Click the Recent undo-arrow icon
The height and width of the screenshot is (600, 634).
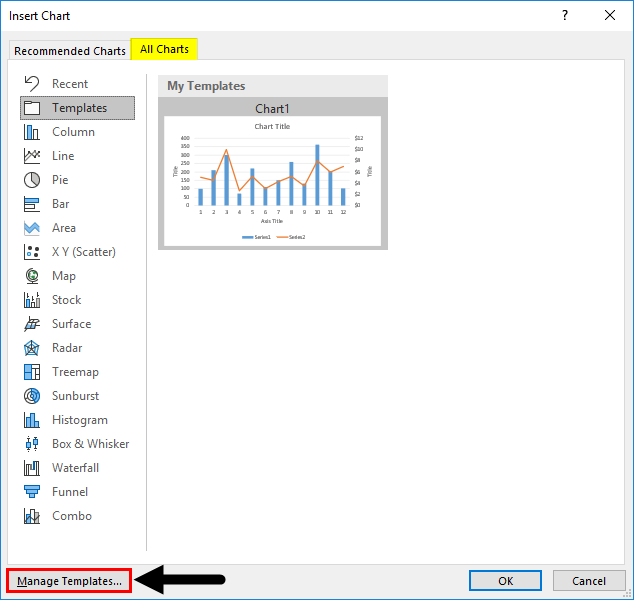(32, 84)
